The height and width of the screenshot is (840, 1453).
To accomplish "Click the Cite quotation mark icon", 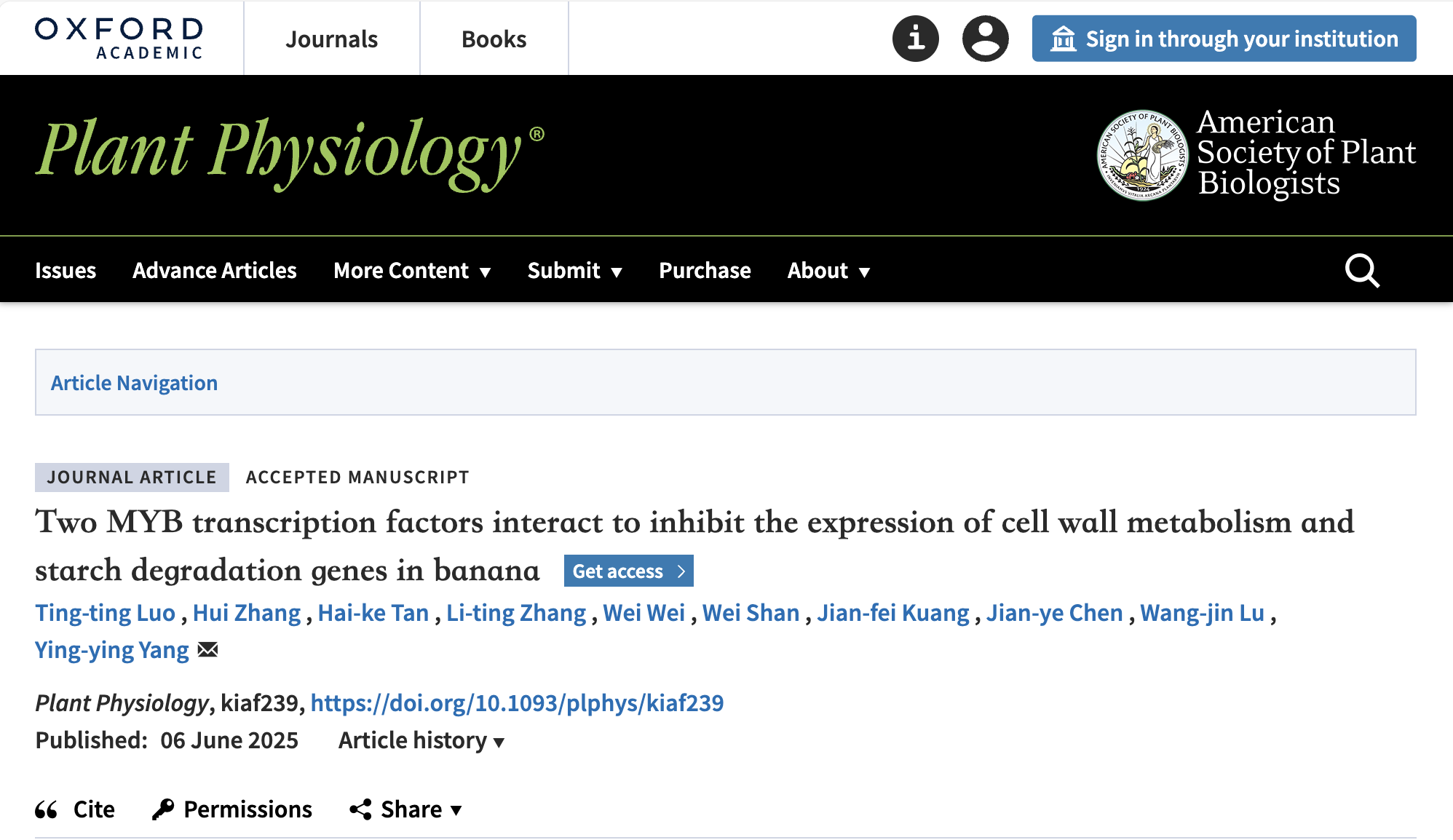I will pyautogui.click(x=47, y=809).
